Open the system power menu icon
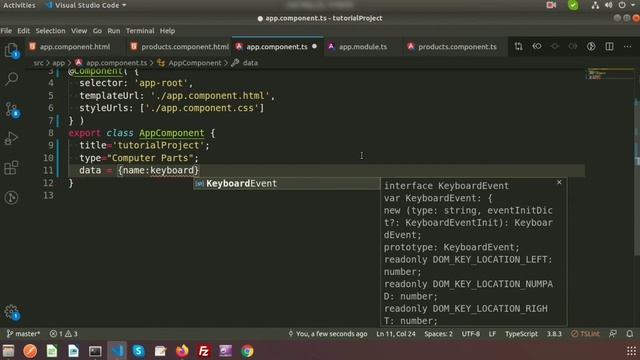The width and height of the screenshot is (640, 360). tap(622, 5)
